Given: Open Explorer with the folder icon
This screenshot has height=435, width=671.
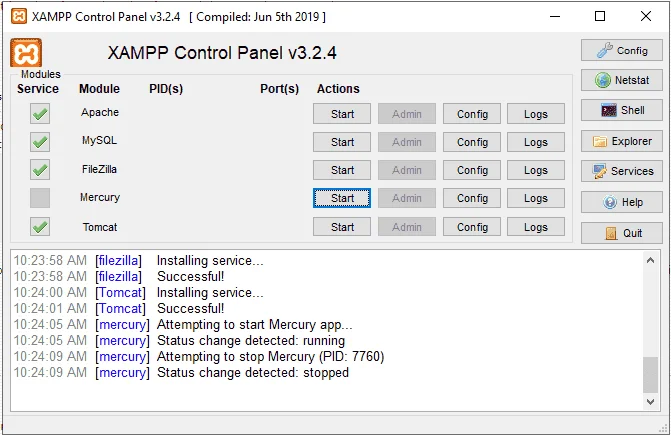Looking at the screenshot, I should tap(621, 141).
